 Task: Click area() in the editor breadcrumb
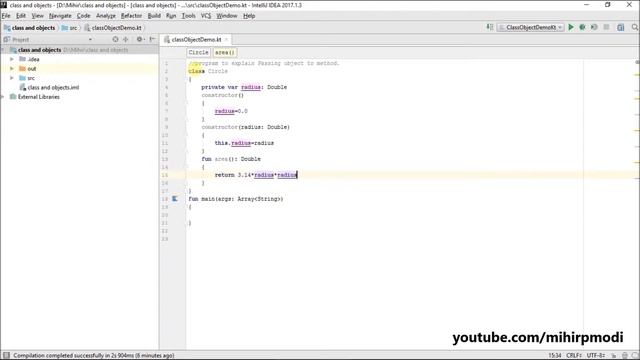point(224,53)
